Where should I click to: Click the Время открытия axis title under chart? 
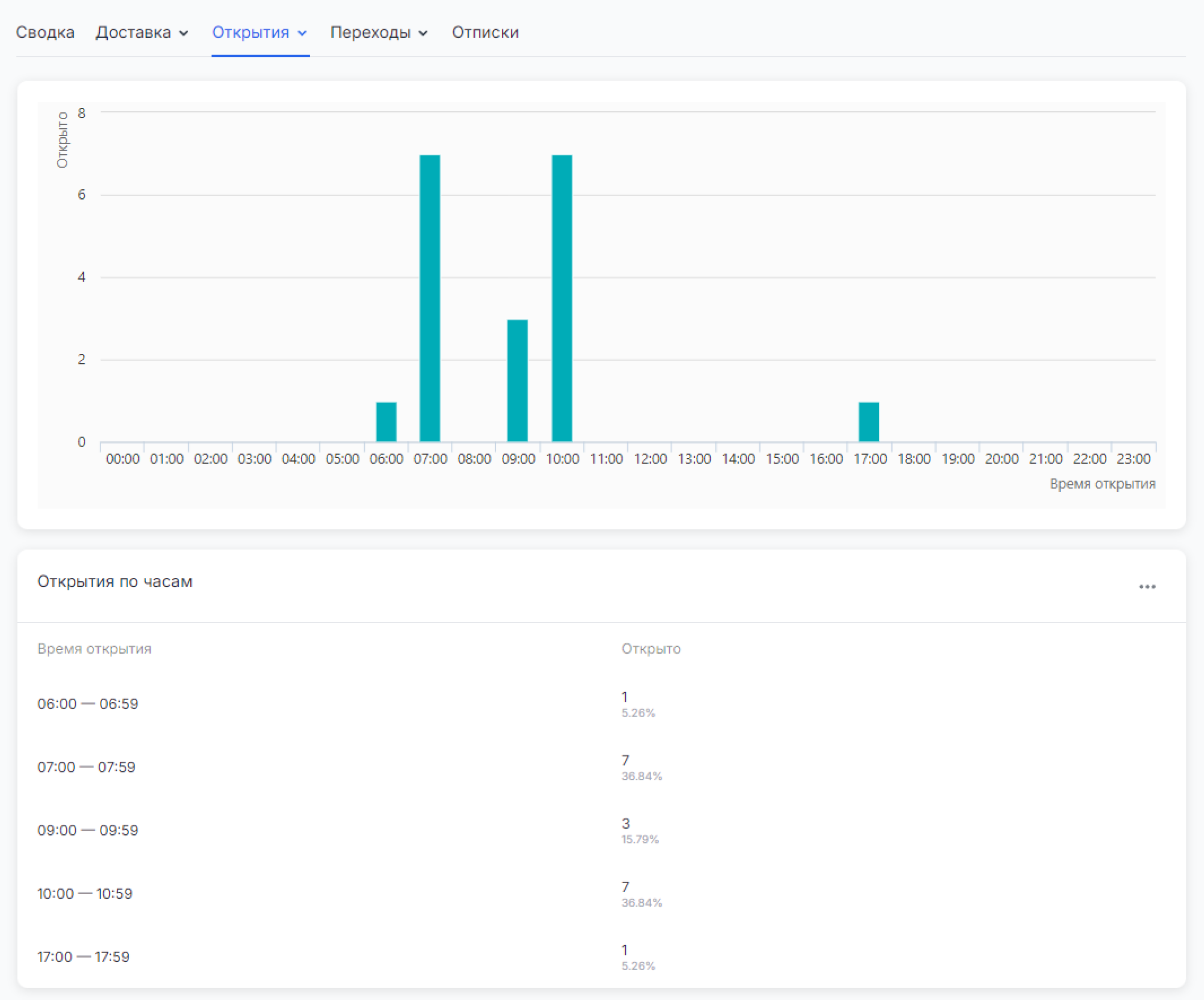tap(1103, 484)
